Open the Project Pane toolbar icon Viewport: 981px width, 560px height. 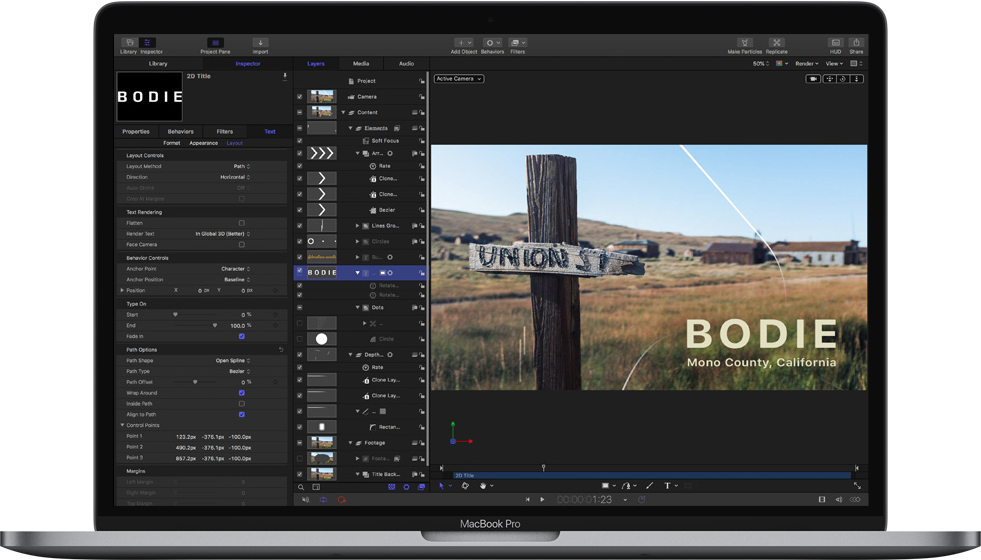[215, 43]
